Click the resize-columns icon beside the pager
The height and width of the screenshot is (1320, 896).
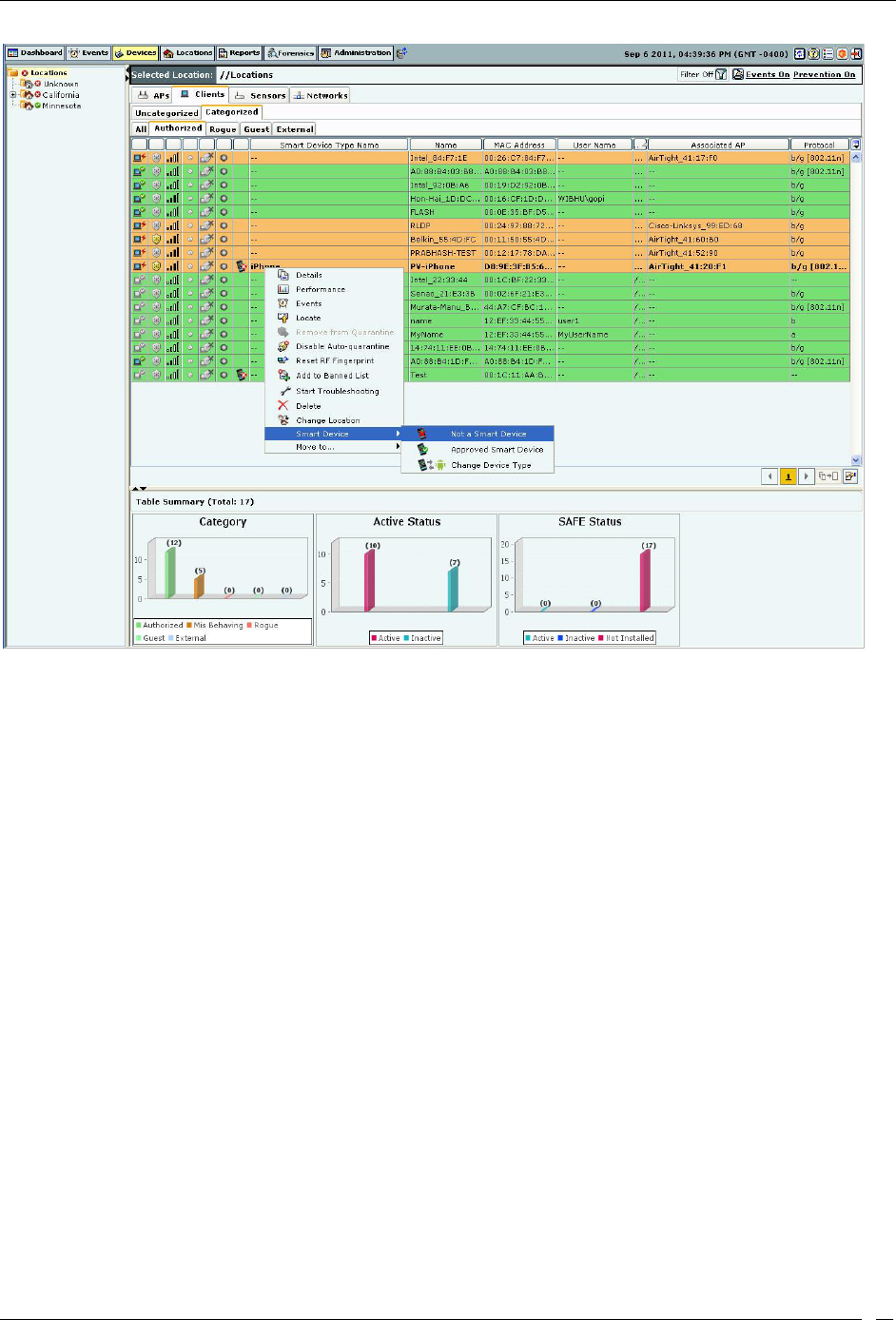[x=828, y=476]
